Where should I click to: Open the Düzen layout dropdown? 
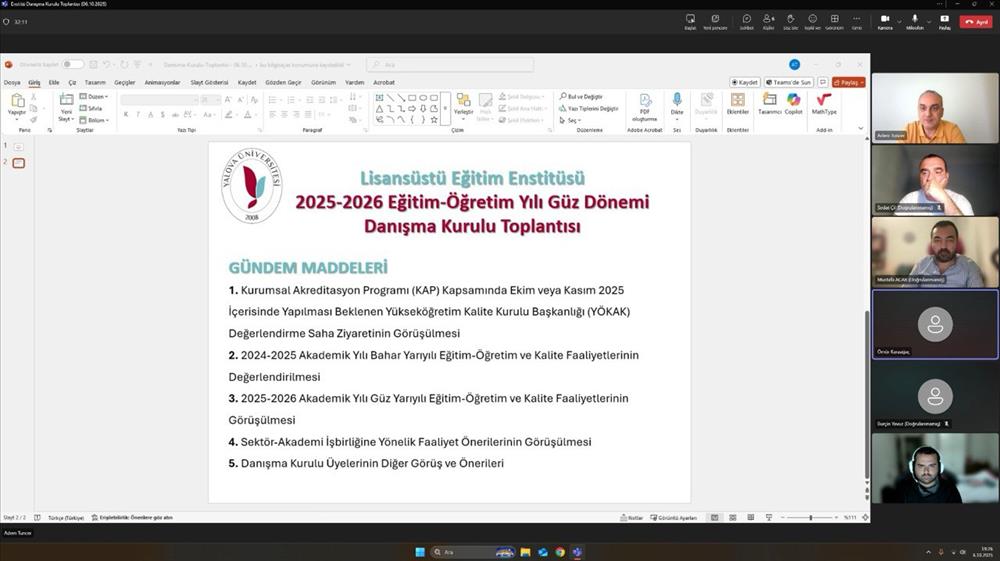(96, 97)
